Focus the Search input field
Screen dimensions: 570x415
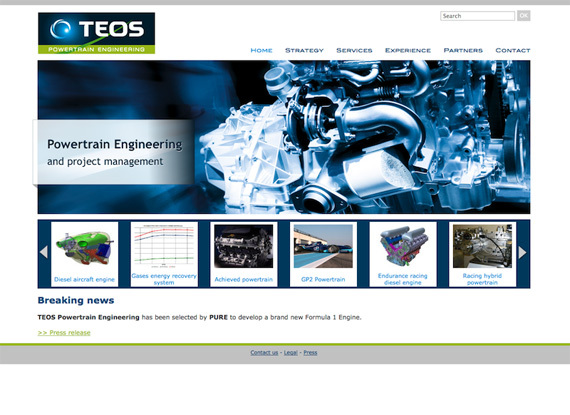tap(477, 16)
